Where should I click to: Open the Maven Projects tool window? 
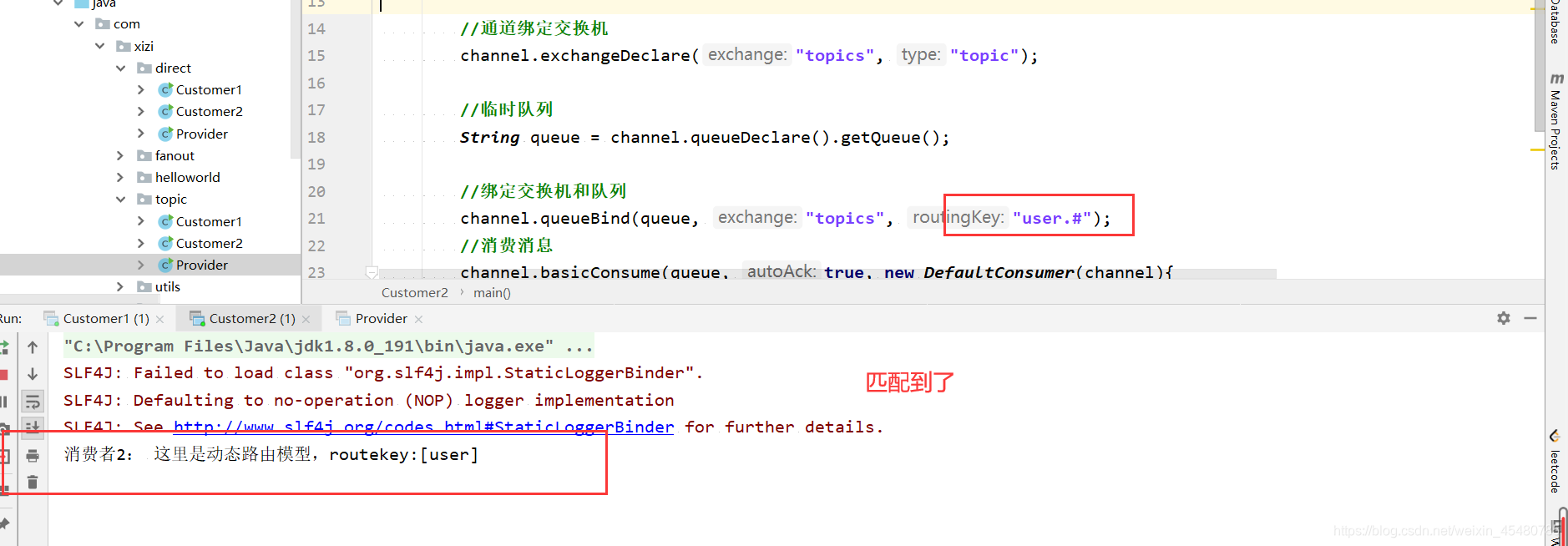1555,122
